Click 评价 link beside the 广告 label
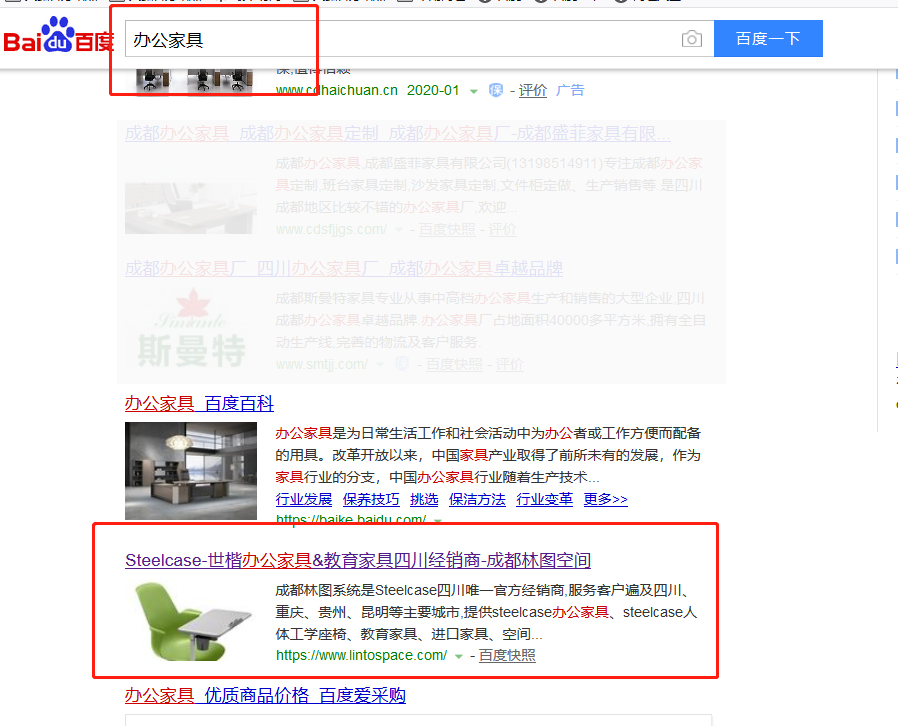 click(533, 91)
